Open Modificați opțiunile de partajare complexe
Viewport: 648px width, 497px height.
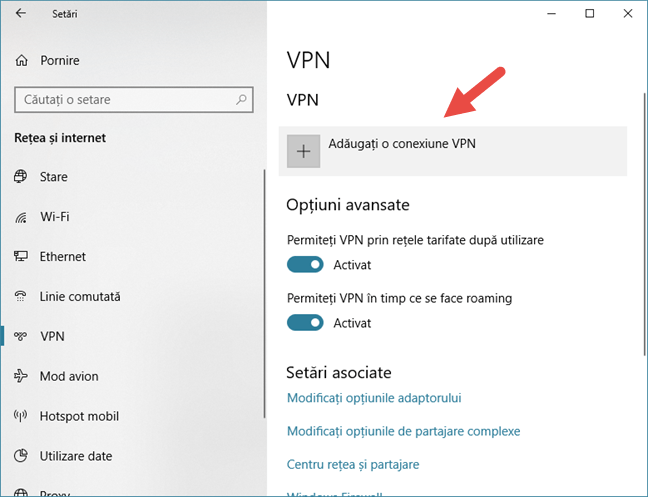pyautogui.click(x=403, y=431)
